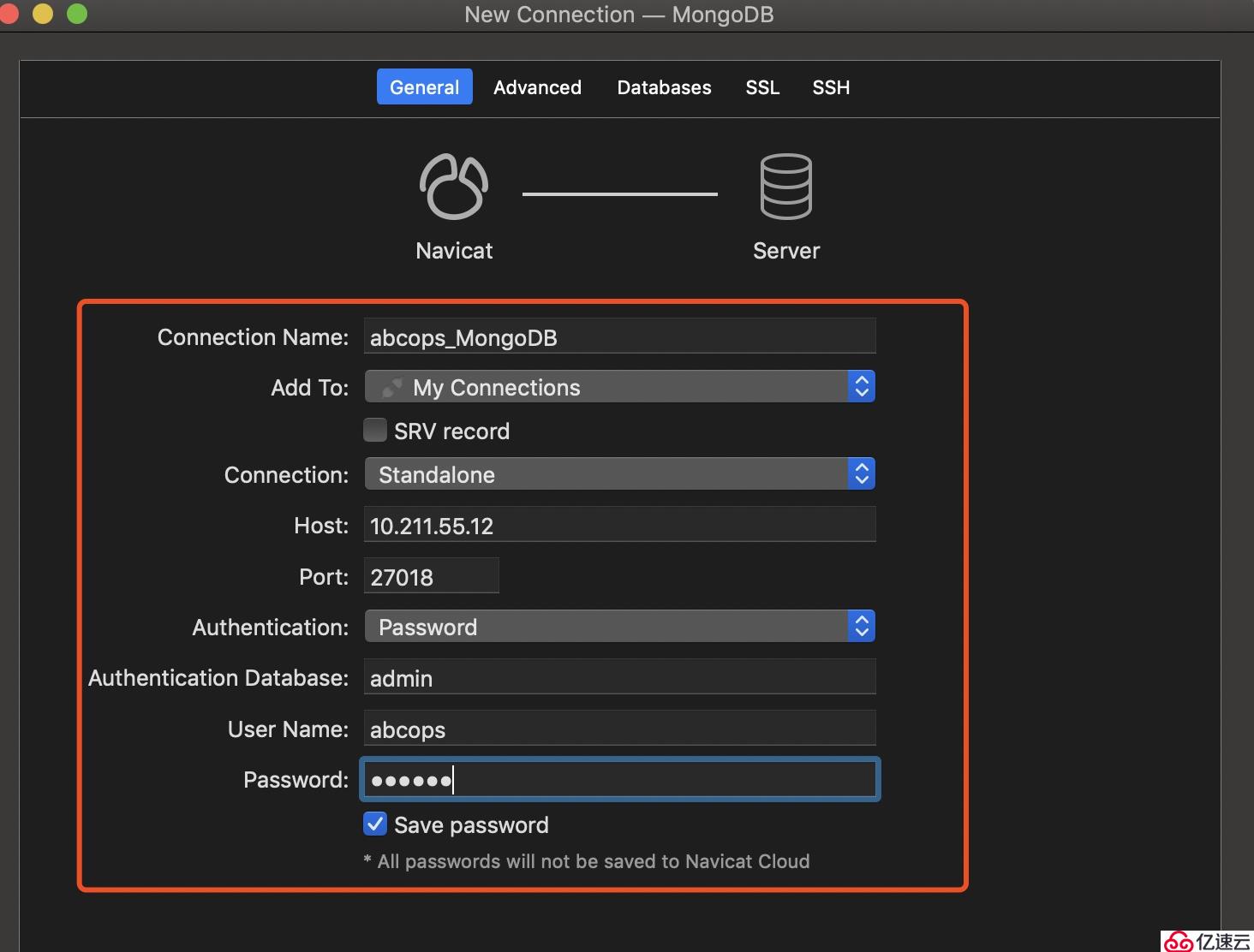Click the My Connections folder icon
This screenshot has height=952, width=1254.
click(x=392, y=387)
